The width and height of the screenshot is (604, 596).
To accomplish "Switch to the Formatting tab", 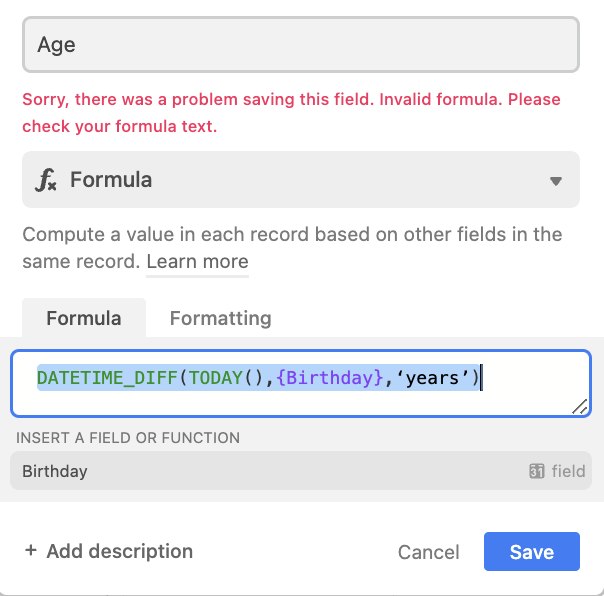I will tap(220, 318).
